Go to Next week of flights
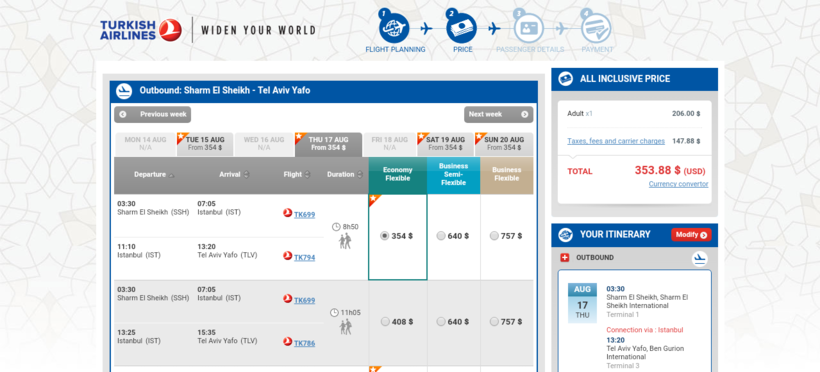 tap(498, 114)
